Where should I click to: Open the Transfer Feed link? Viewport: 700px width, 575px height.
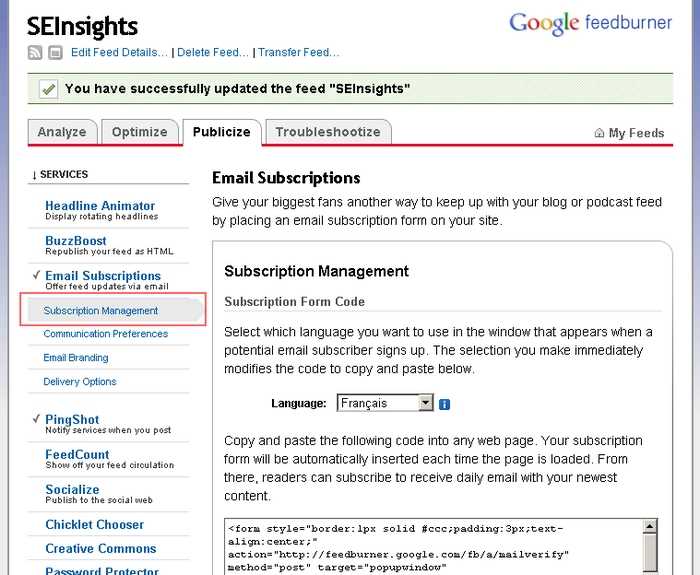[x=298, y=52]
